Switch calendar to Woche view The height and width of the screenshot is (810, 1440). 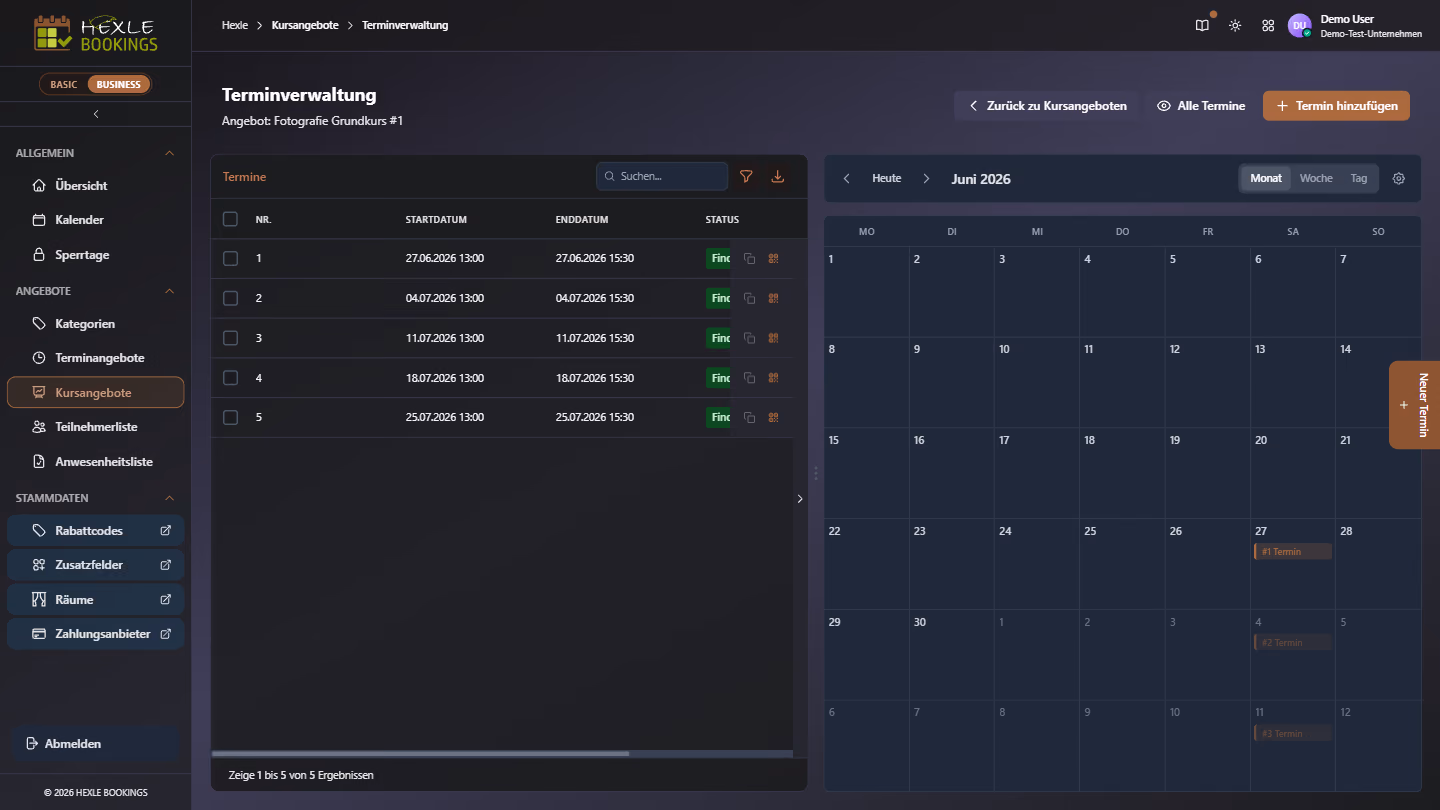(1316, 178)
